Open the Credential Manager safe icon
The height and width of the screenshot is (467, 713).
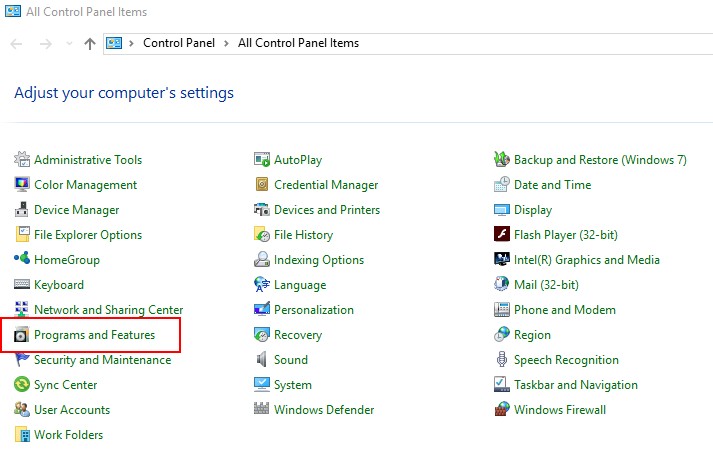[261, 184]
